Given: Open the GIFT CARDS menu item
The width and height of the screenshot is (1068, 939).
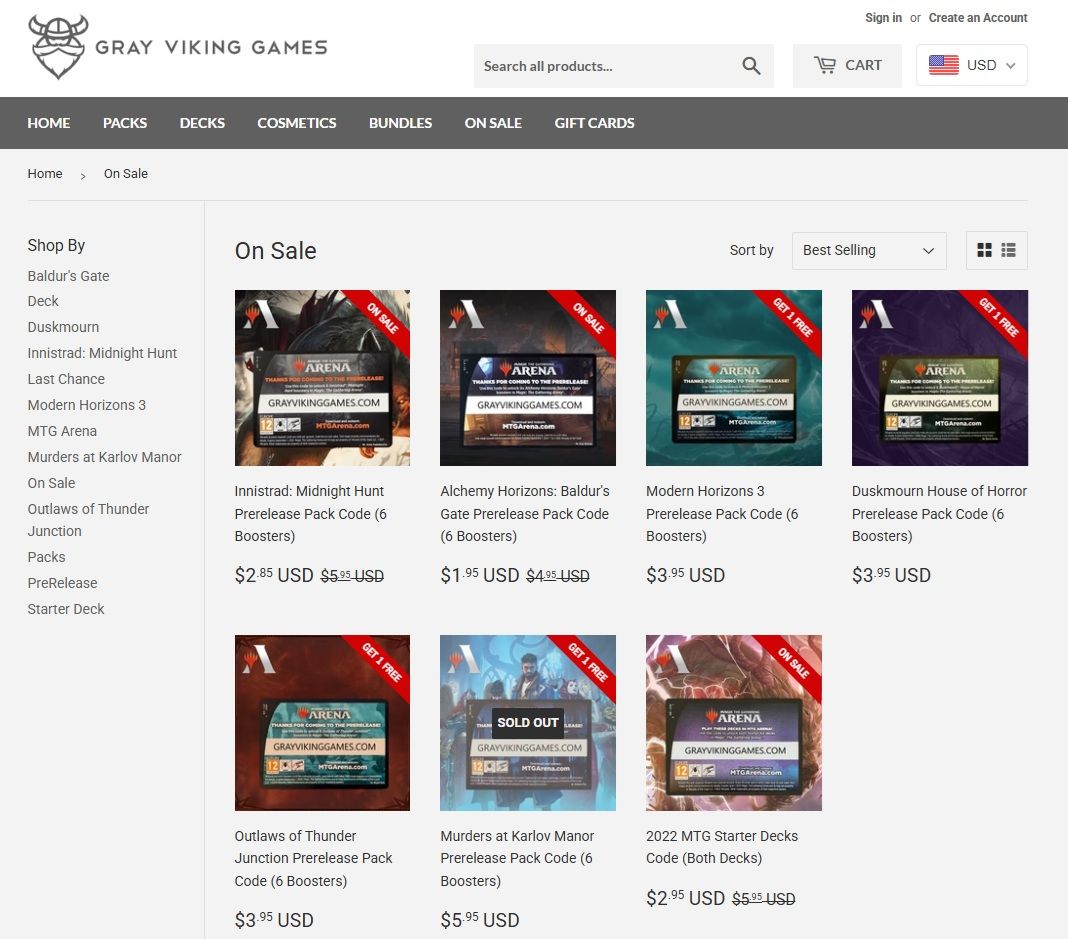Looking at the screenshot, I should pyautogui.click(x=594, y=123).
